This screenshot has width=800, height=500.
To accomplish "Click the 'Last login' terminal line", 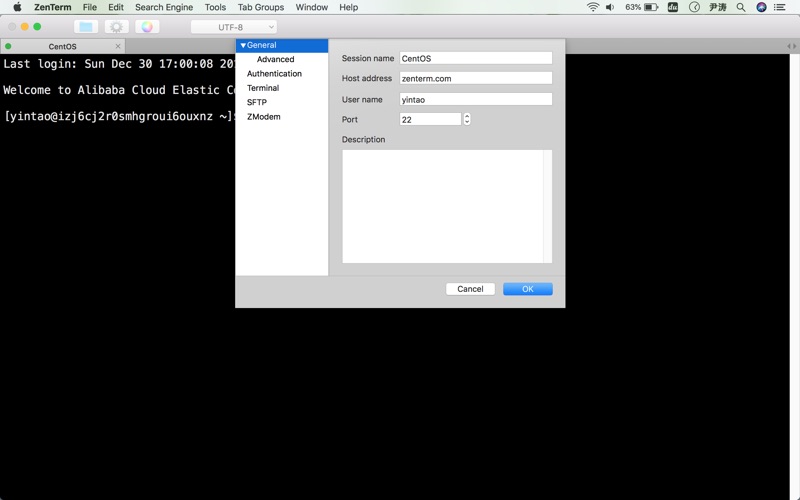I will [119, 64].
